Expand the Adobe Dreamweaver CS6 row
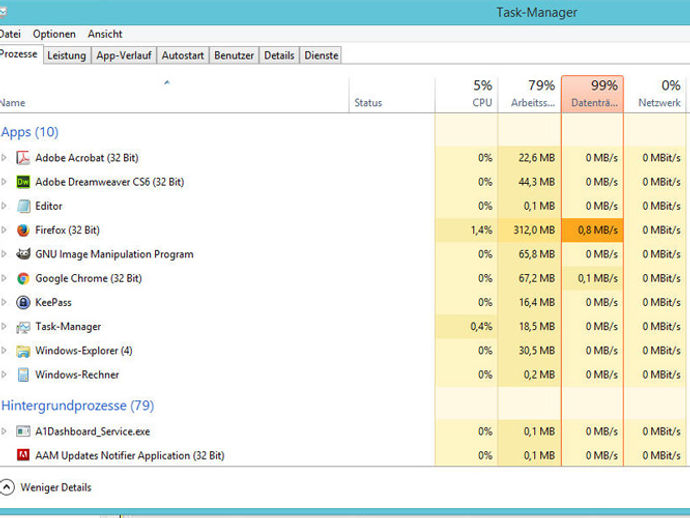This screenshot has width=690, height=518. coord(4,182)
